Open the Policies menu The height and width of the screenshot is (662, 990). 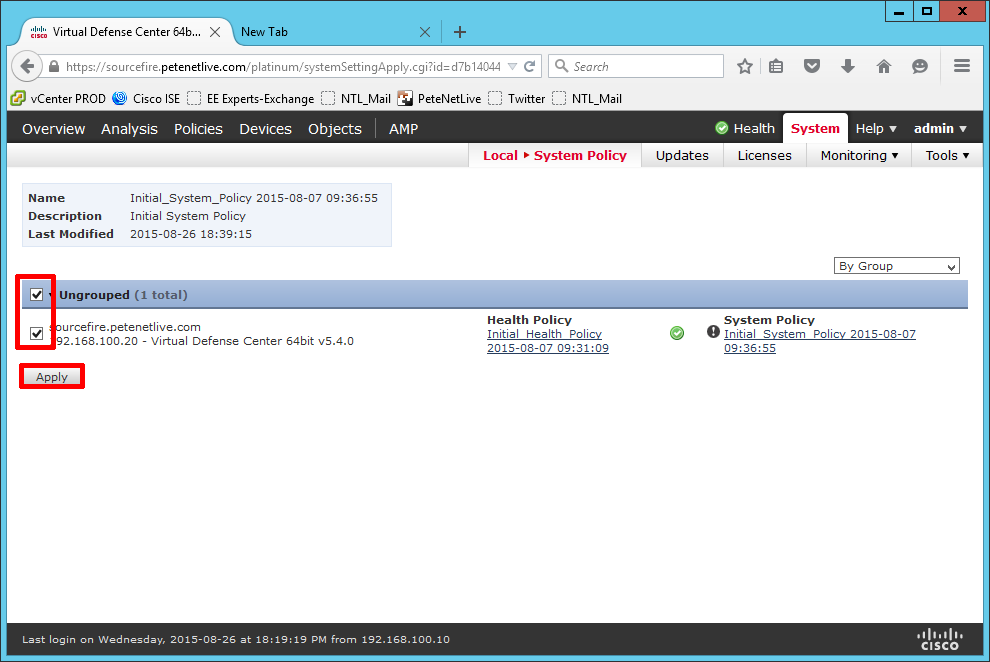(x=198, y=129)
